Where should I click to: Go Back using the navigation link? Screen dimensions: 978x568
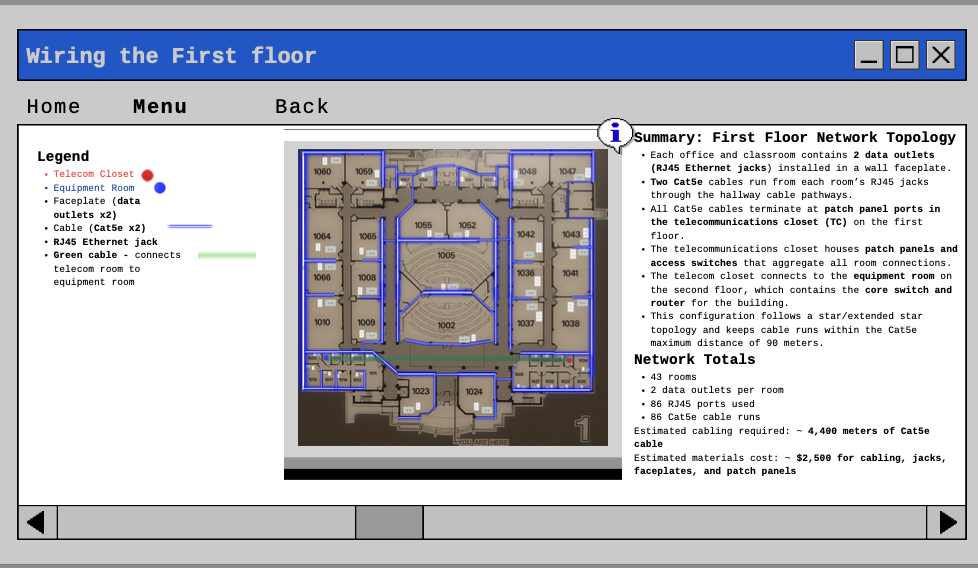coord(302,107)
